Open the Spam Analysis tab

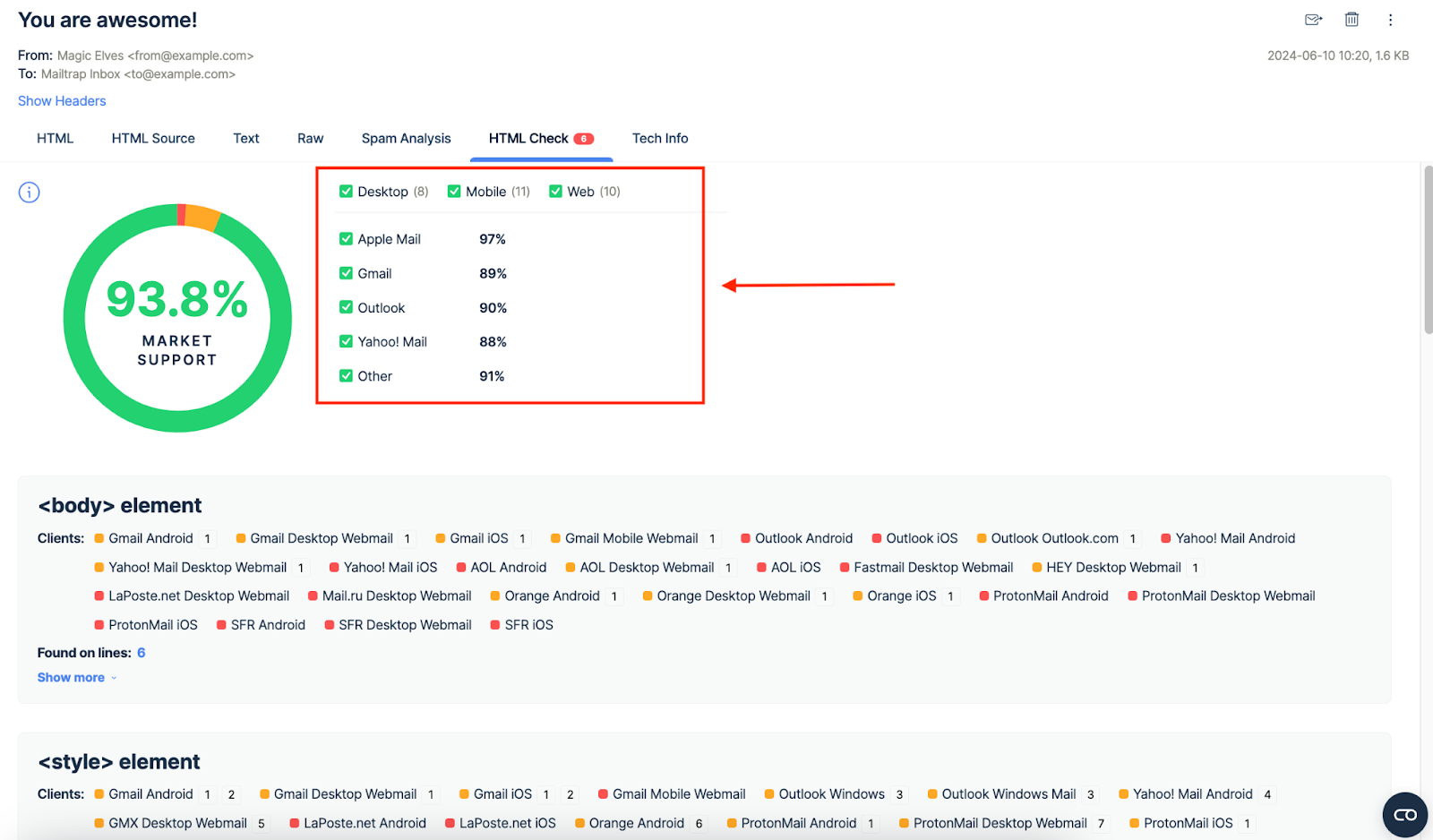click(x=406, y=138)
